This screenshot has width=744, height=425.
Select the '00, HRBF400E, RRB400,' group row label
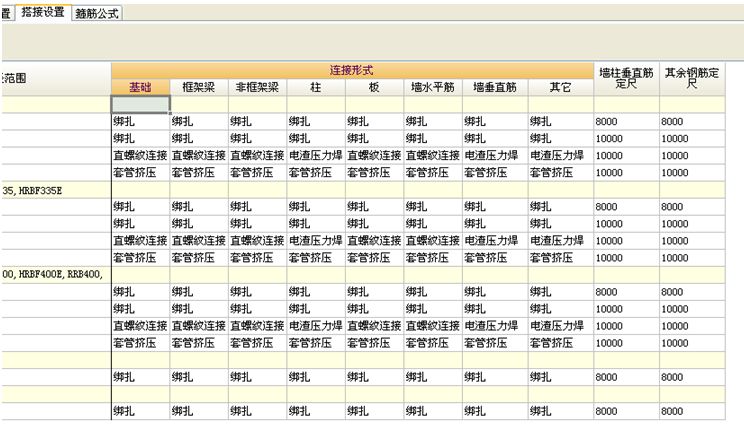click(x=53, y=274)
